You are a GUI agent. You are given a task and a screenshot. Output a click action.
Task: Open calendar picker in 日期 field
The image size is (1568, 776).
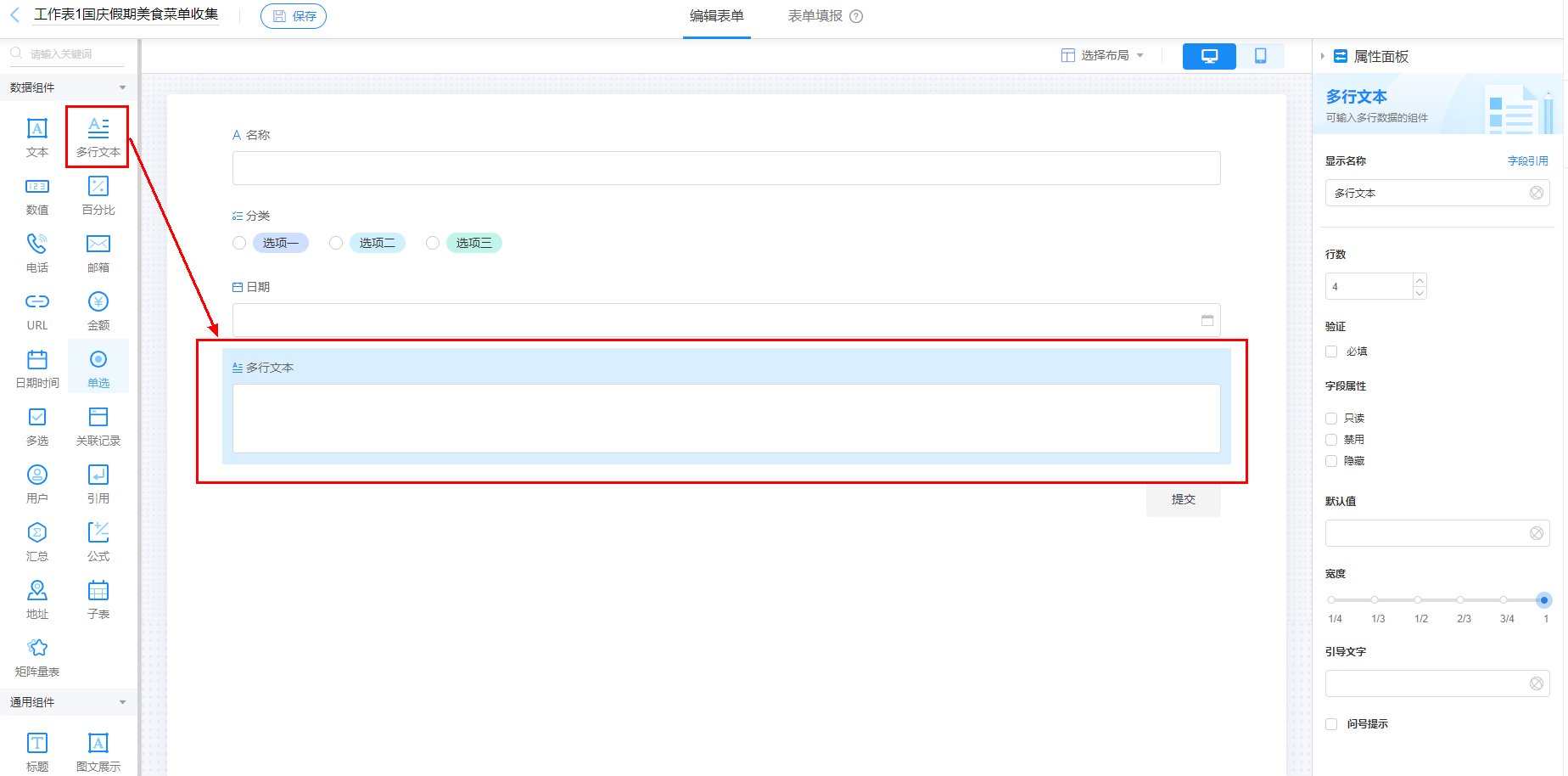1207,320
